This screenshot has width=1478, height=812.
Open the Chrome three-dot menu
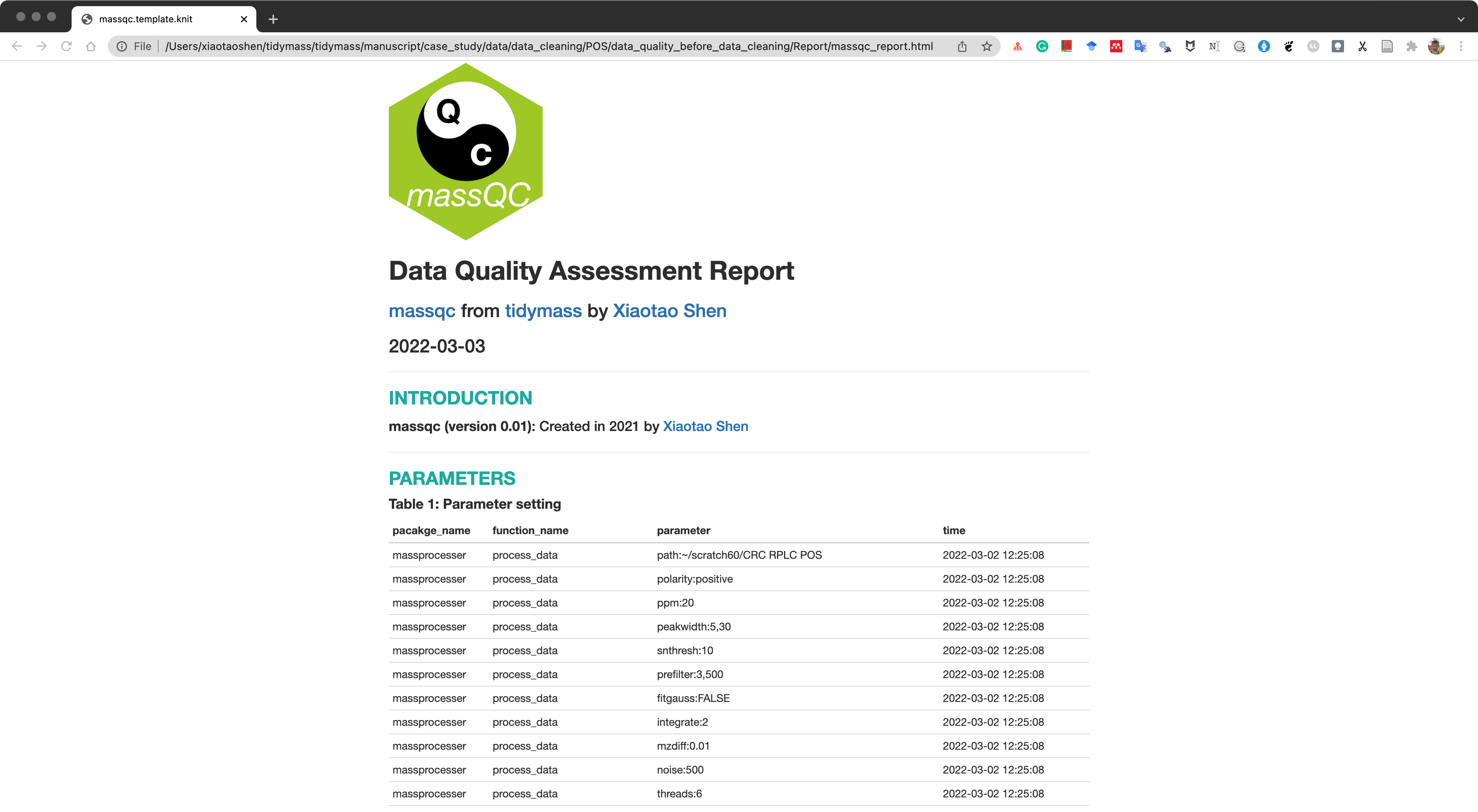[1461, 47]
